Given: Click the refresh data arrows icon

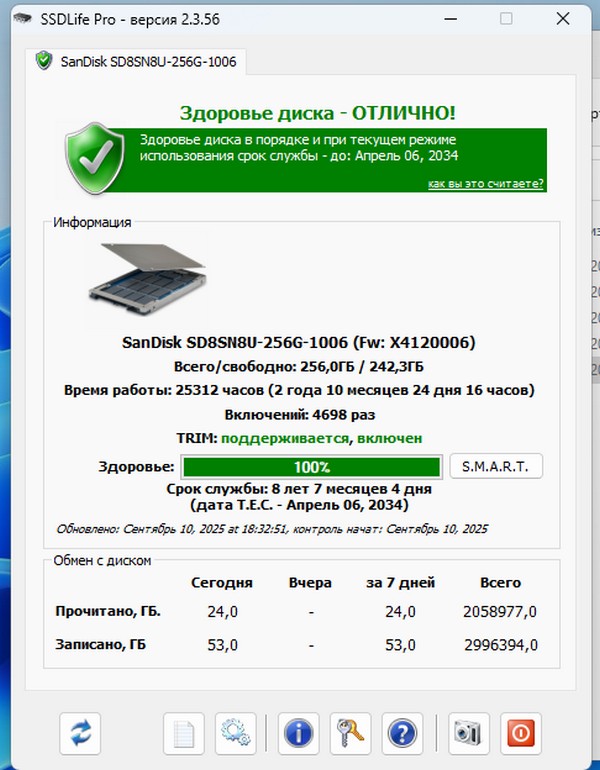Looking at the screenshot, I should (x=81, y=734).
